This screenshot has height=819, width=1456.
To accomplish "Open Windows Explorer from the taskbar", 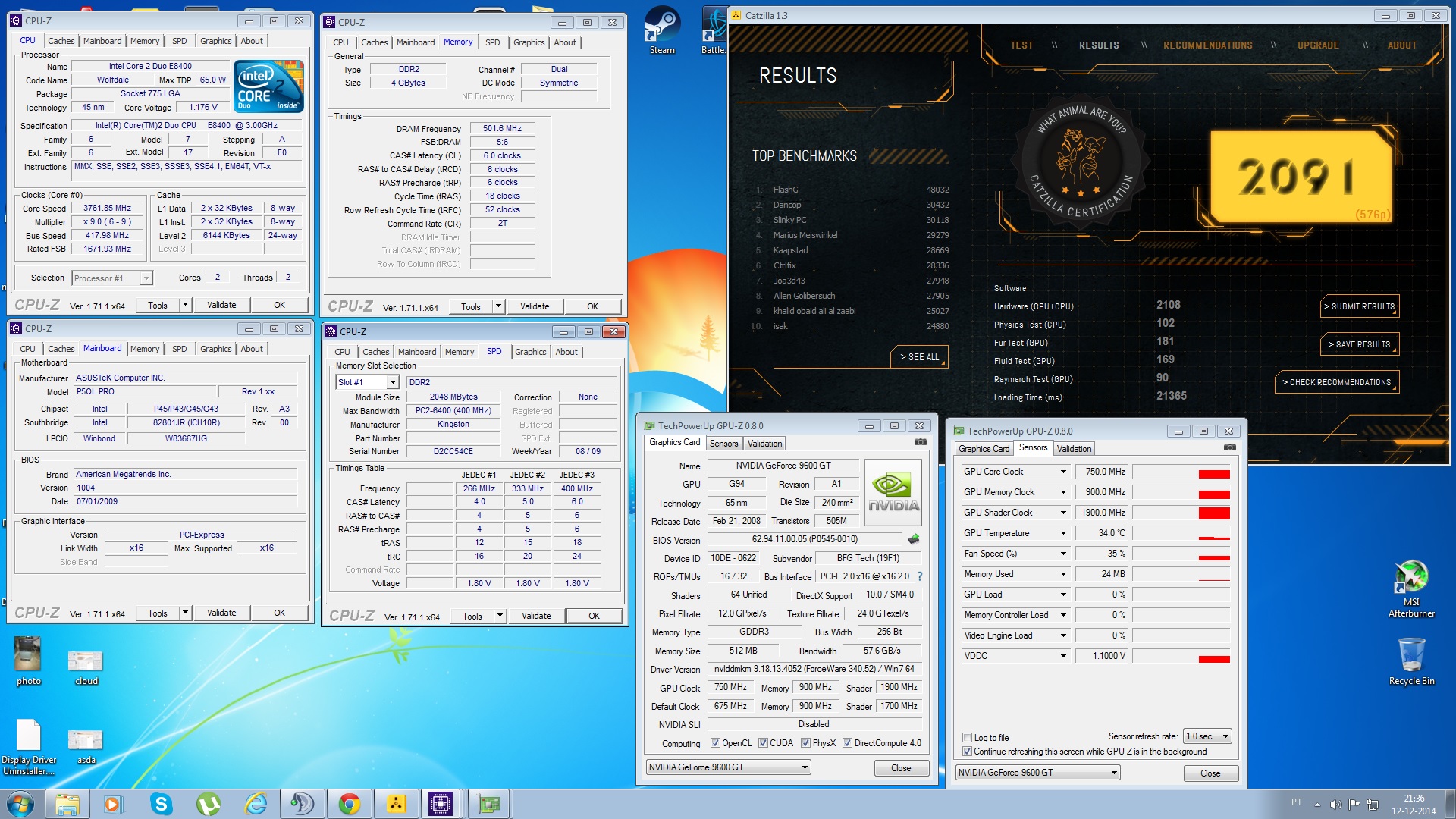I will pos(67,804).
